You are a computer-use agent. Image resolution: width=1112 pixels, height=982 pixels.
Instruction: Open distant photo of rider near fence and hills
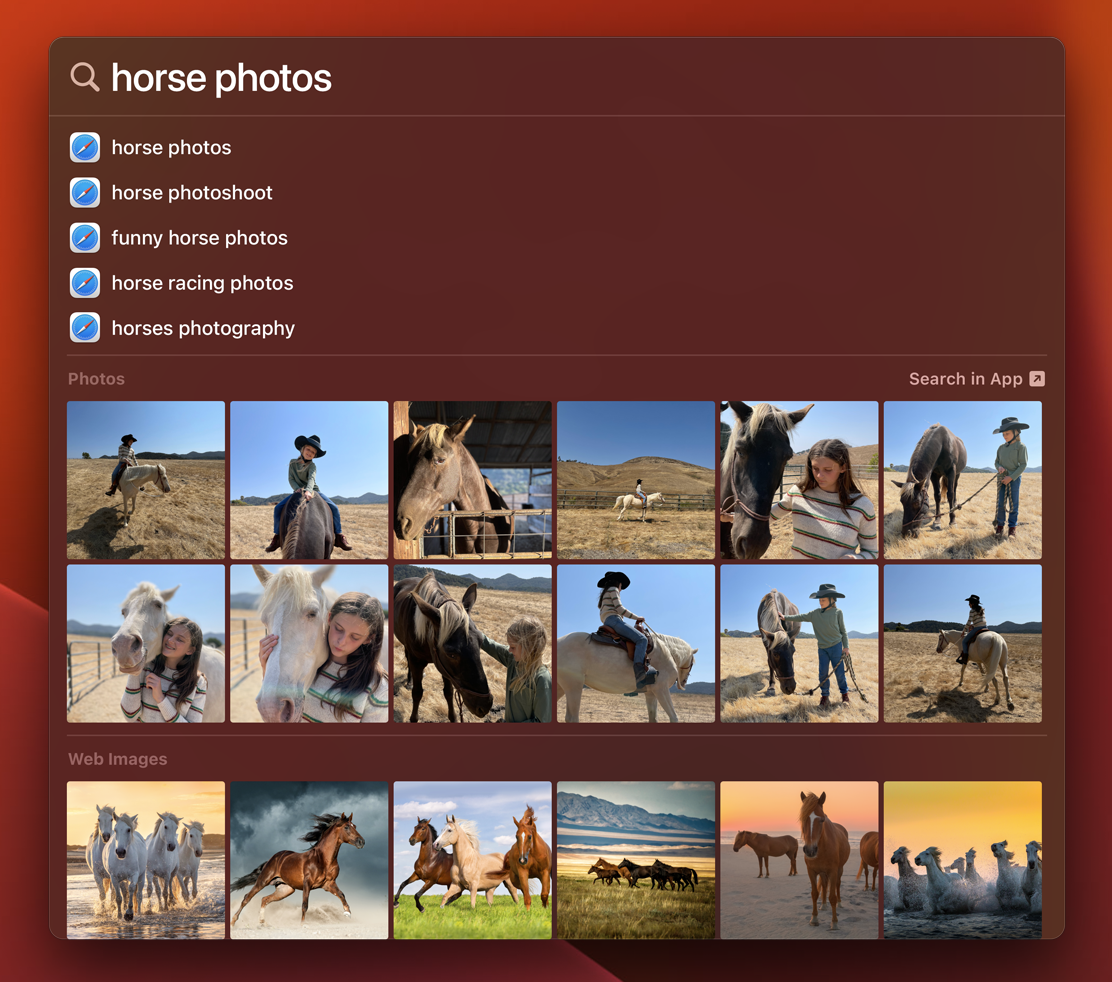pos(636,480)
